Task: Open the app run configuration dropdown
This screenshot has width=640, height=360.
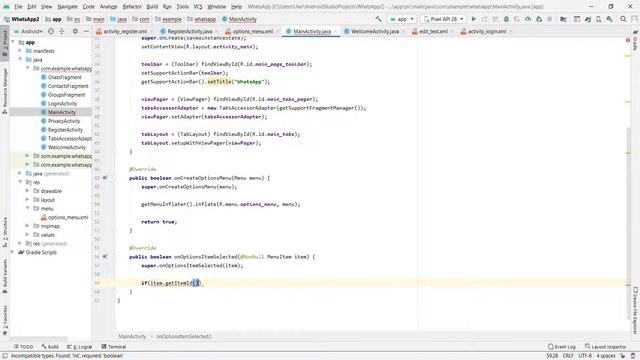Action: 402,19
